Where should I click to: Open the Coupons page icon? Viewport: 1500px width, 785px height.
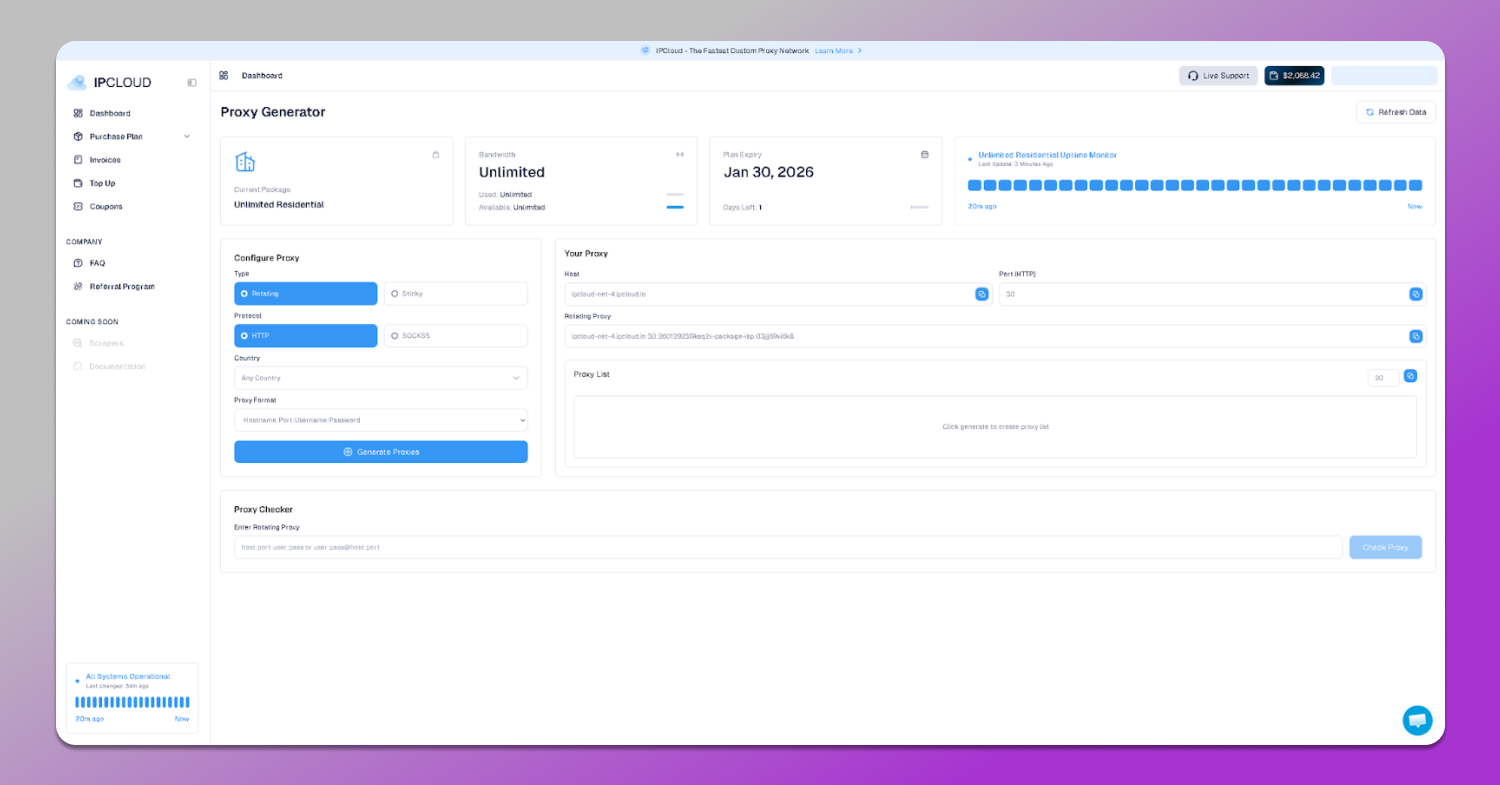[x=80, y=206]
